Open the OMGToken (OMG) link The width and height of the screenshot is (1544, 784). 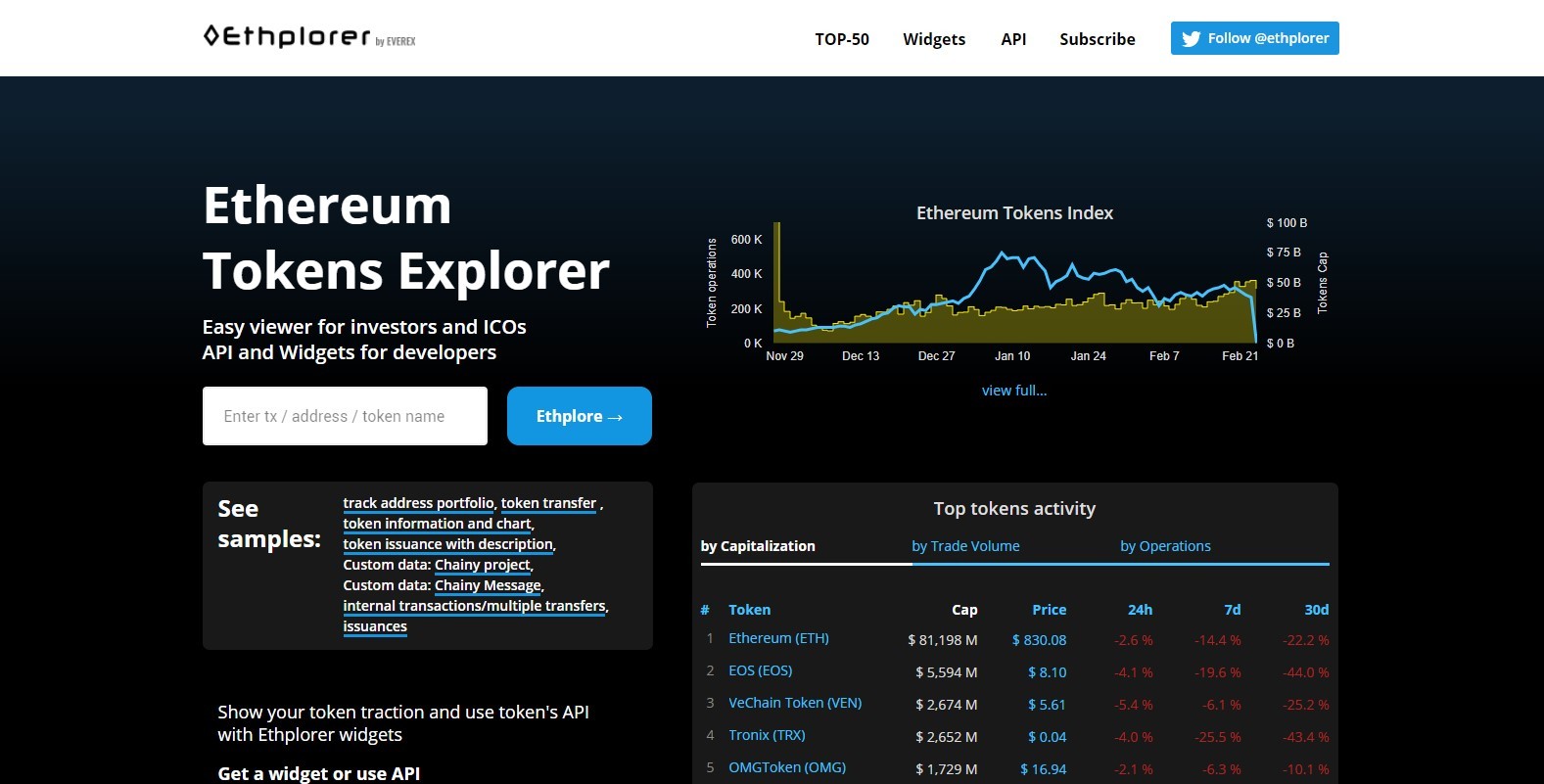(787, 767)
